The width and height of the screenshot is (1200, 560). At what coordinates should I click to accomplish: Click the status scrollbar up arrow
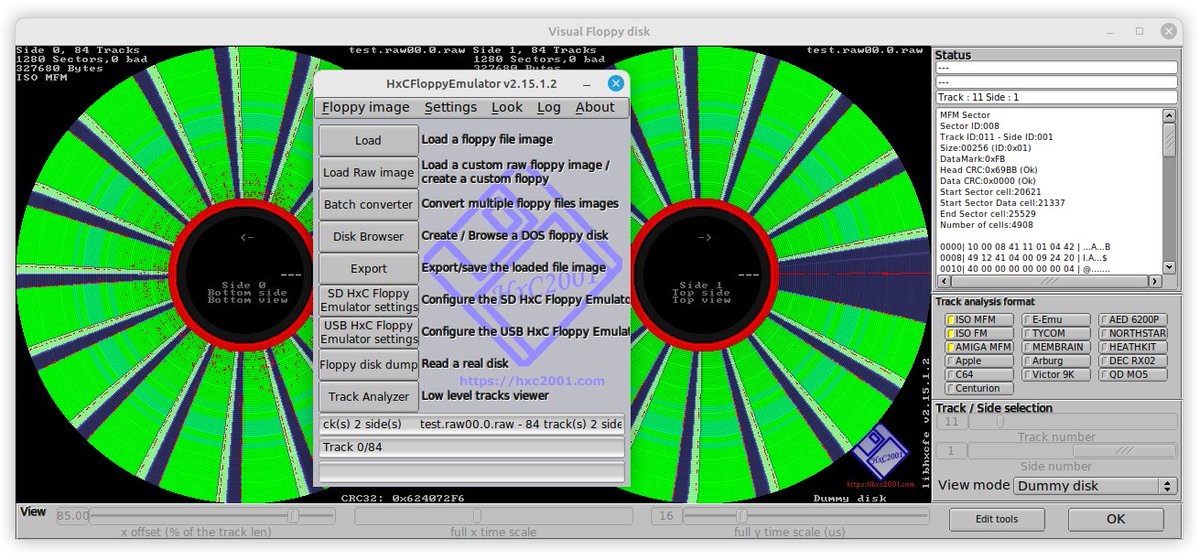[1170, 115]
